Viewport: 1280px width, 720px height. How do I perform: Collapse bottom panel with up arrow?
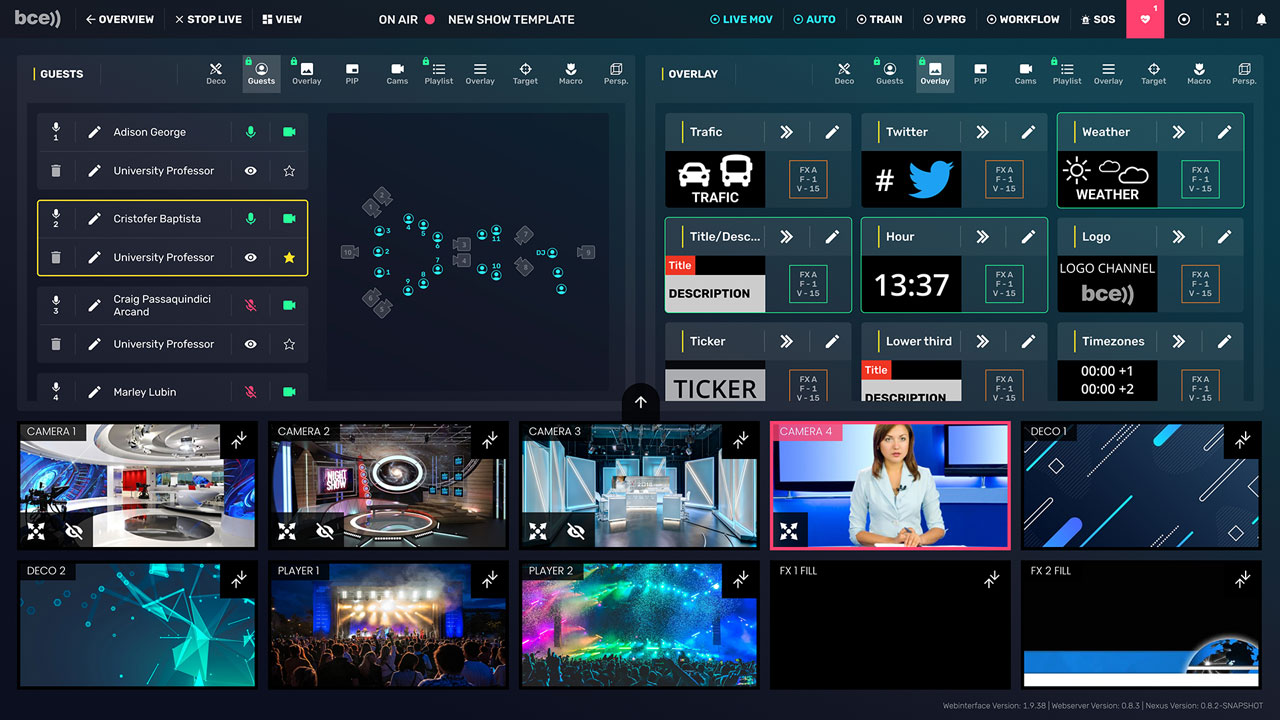(641, 402)
